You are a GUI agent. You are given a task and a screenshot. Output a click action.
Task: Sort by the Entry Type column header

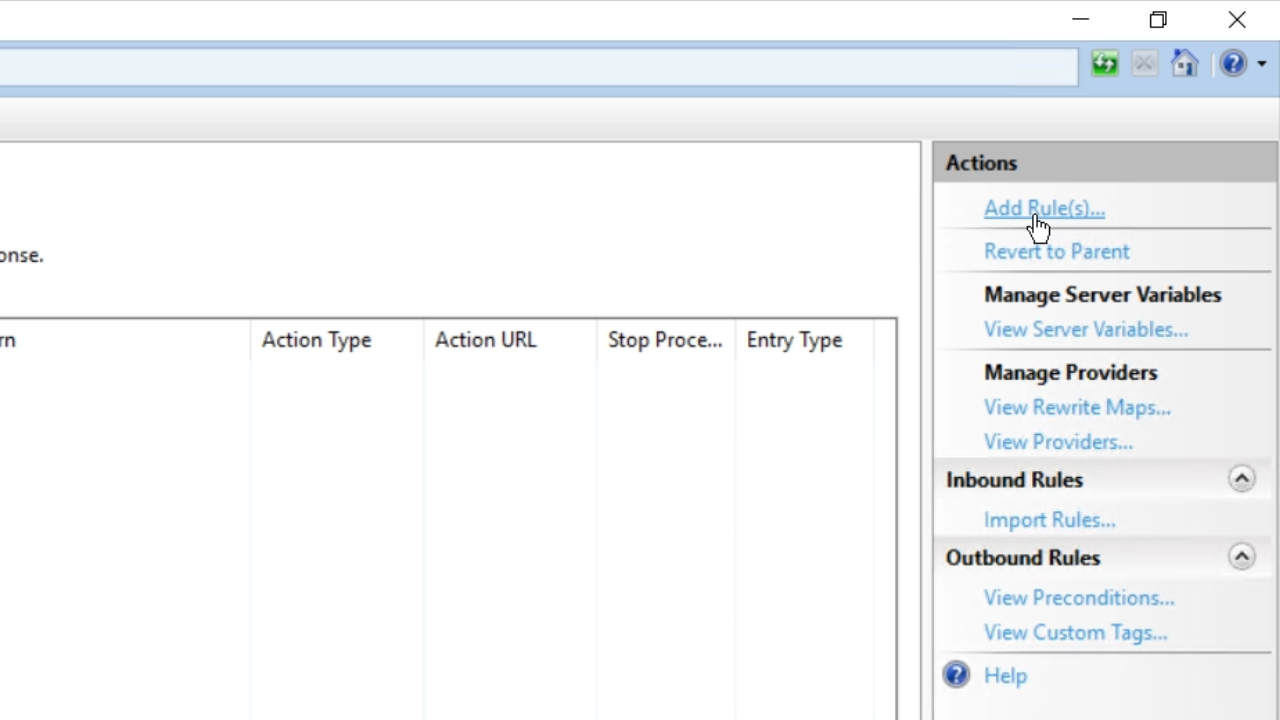tap(794, 340)
